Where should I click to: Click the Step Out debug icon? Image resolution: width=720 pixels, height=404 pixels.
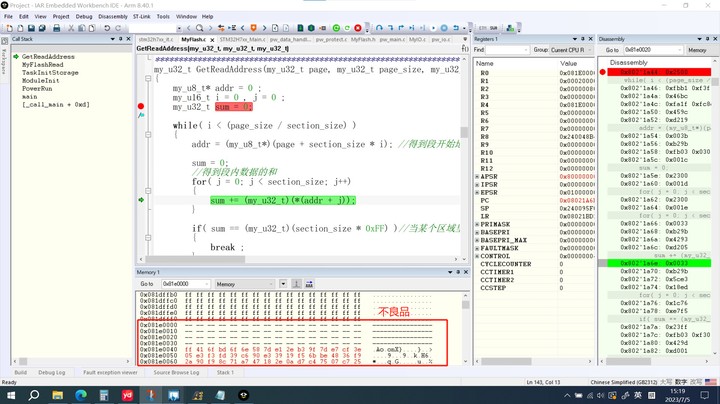coord(401,28)
